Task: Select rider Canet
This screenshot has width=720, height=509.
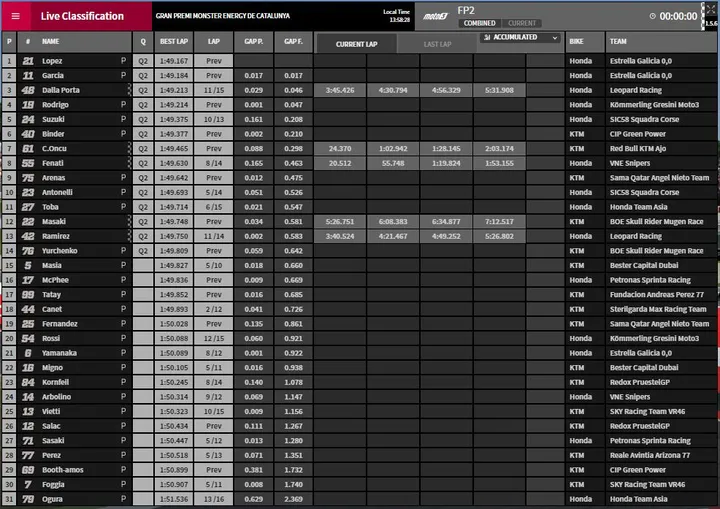Action: (52, 309)
